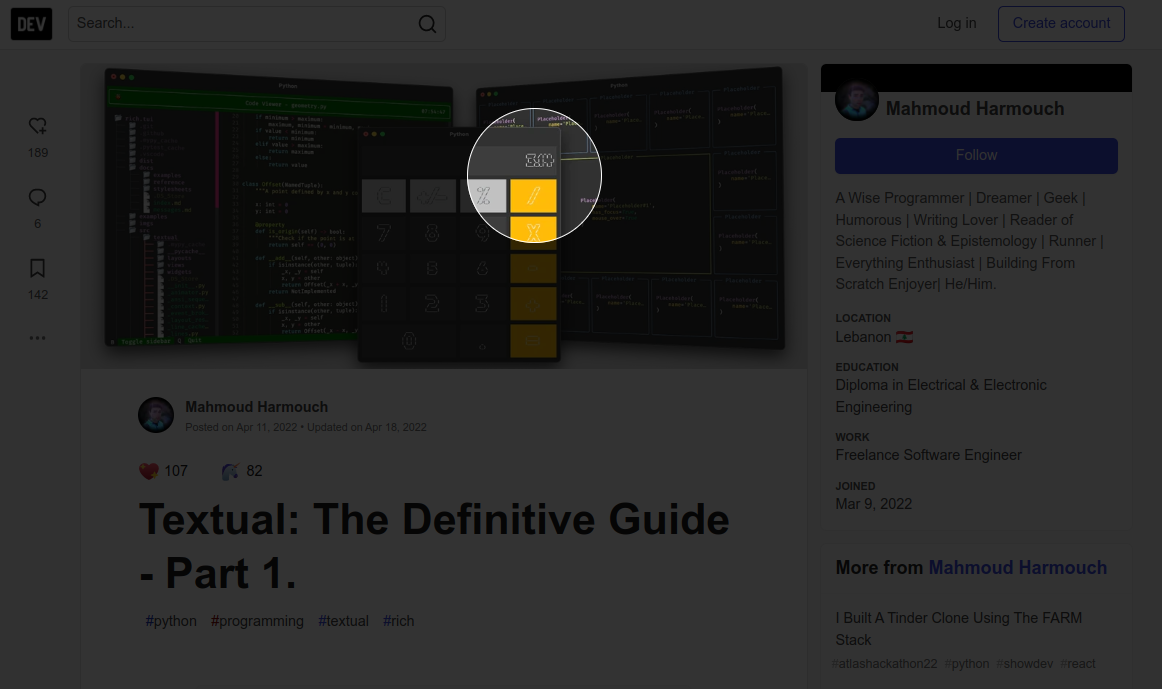The image size is (1162, 689).
Task: Open the #python tag below the title
Action: point(171,621)
